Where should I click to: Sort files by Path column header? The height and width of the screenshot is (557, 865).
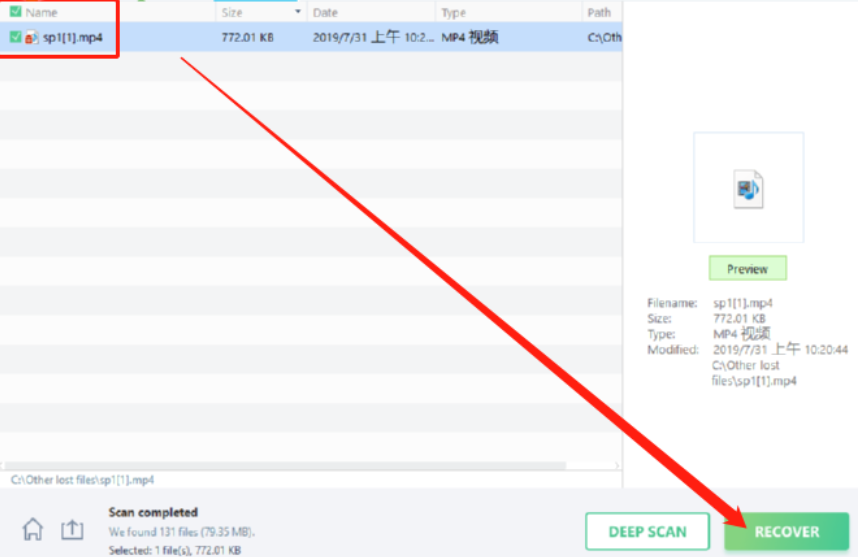pos(599,12)
